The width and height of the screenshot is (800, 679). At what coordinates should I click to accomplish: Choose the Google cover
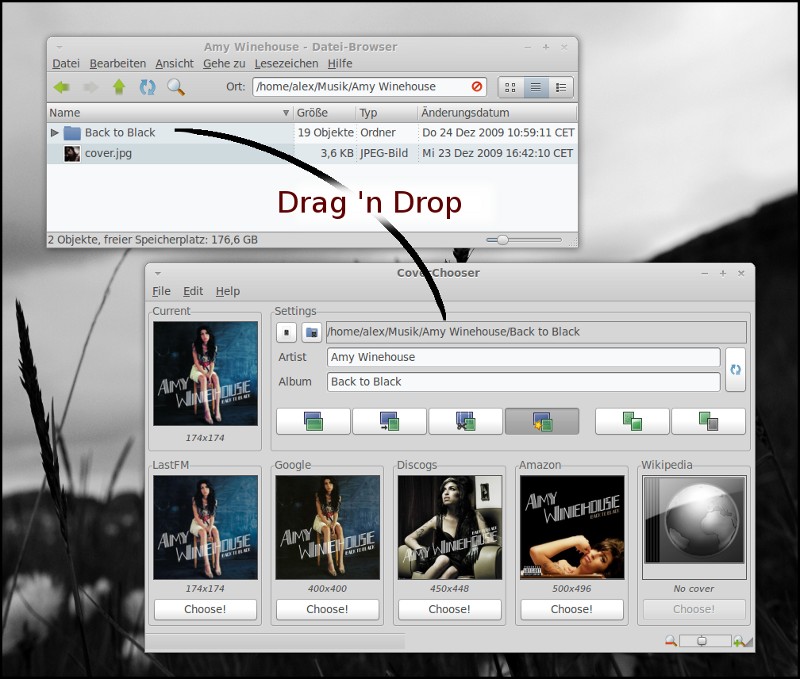point(327,609)
